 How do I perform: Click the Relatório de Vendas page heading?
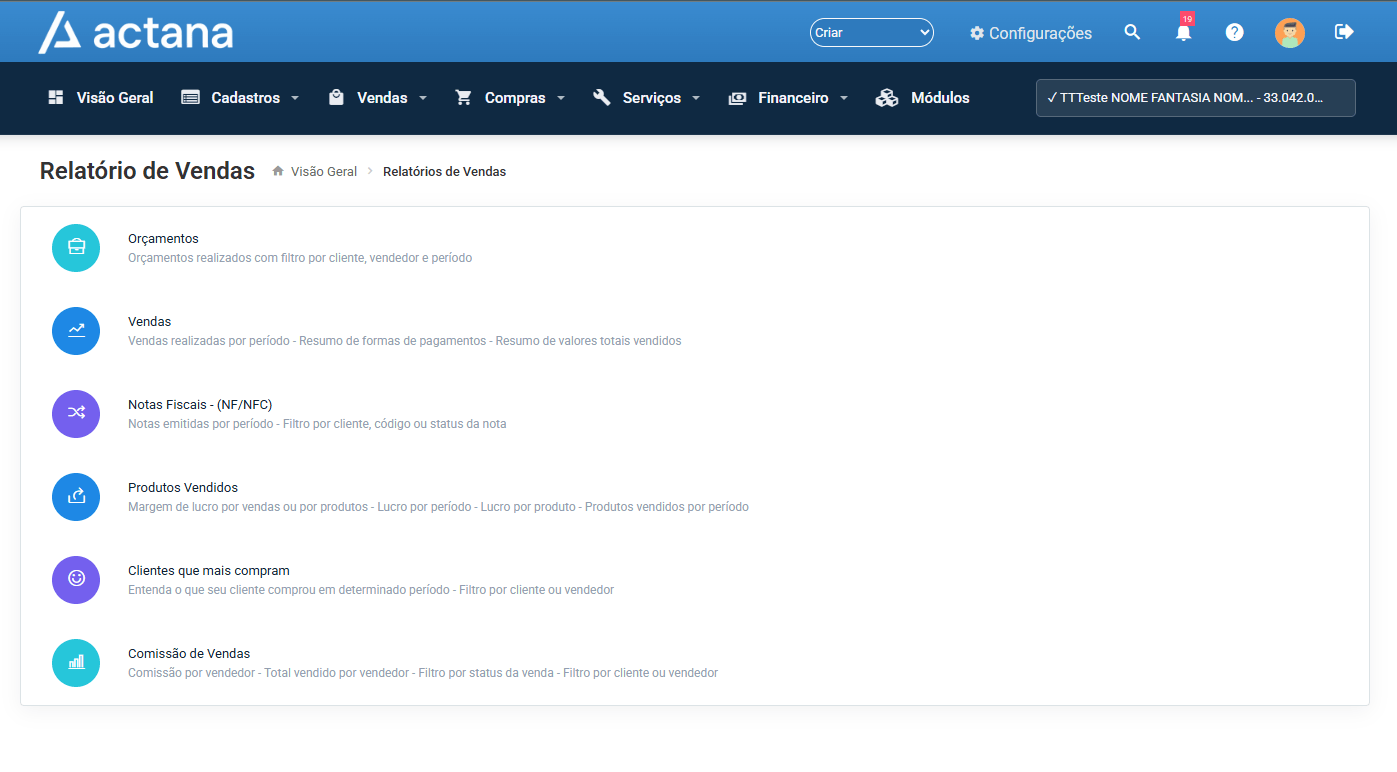pos(147,171)
